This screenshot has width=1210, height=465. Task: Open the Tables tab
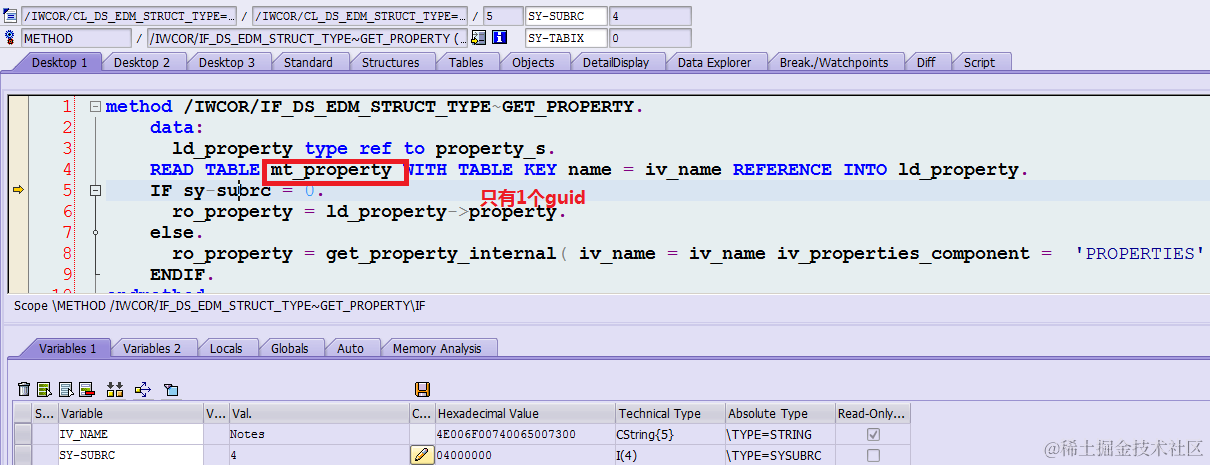point(466,62)
